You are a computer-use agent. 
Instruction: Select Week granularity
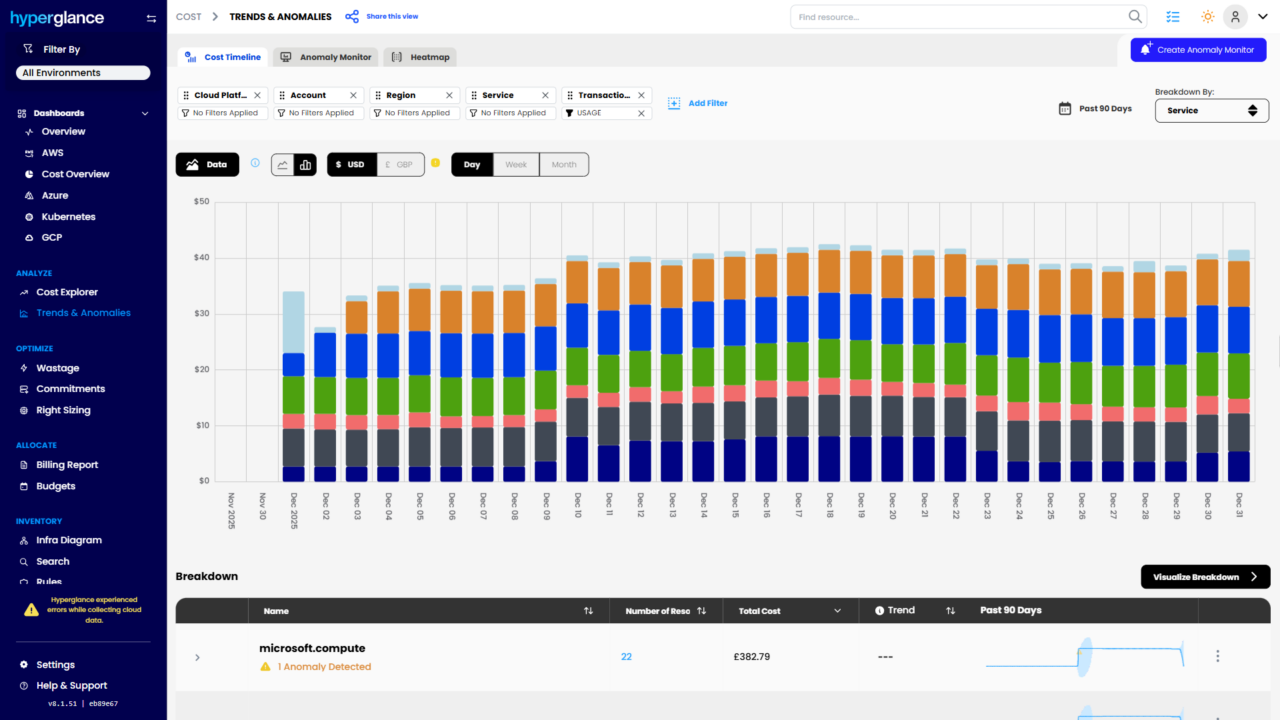pyautogui.click(x=516, y=165)
